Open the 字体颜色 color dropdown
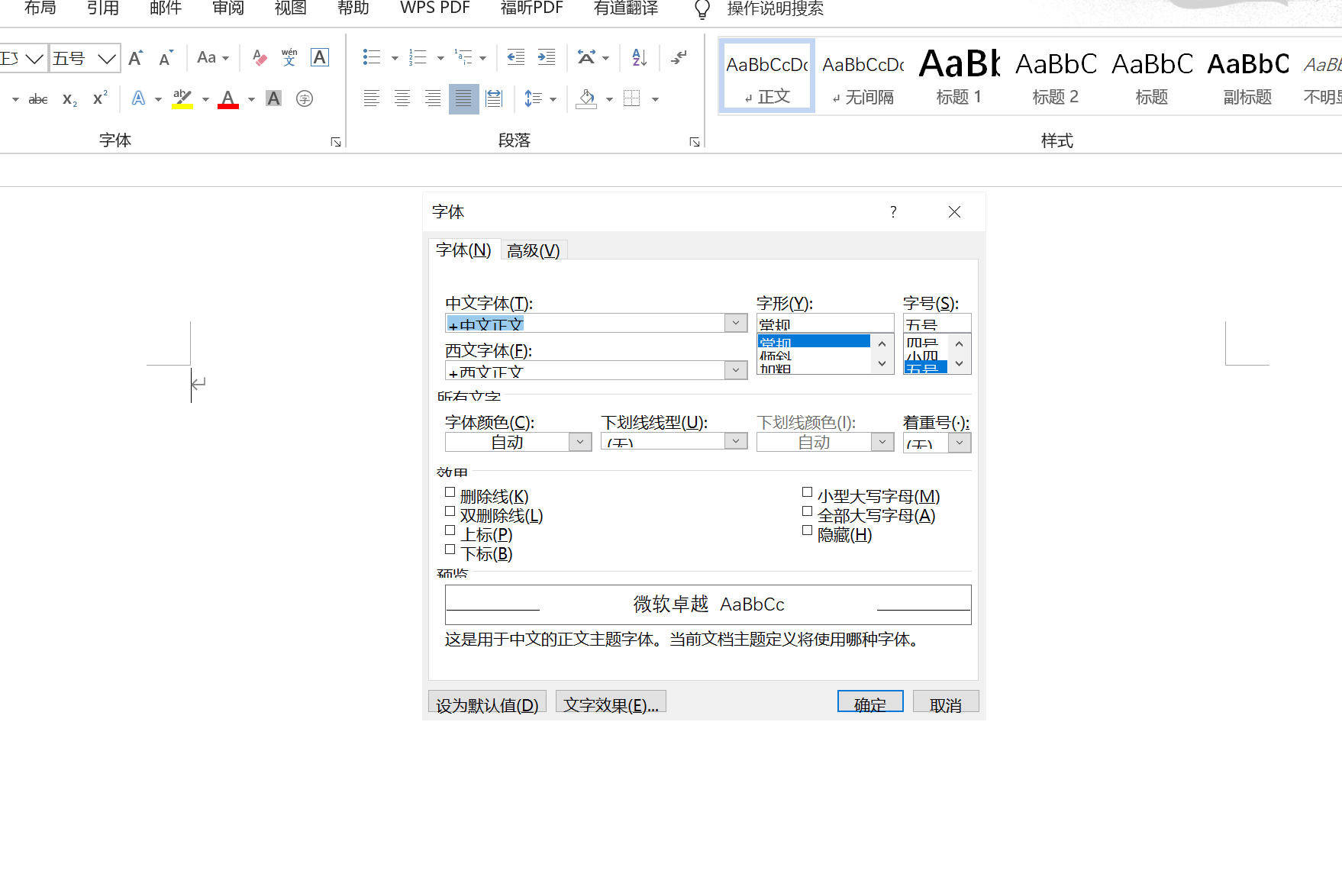 (x=580, y=442)
